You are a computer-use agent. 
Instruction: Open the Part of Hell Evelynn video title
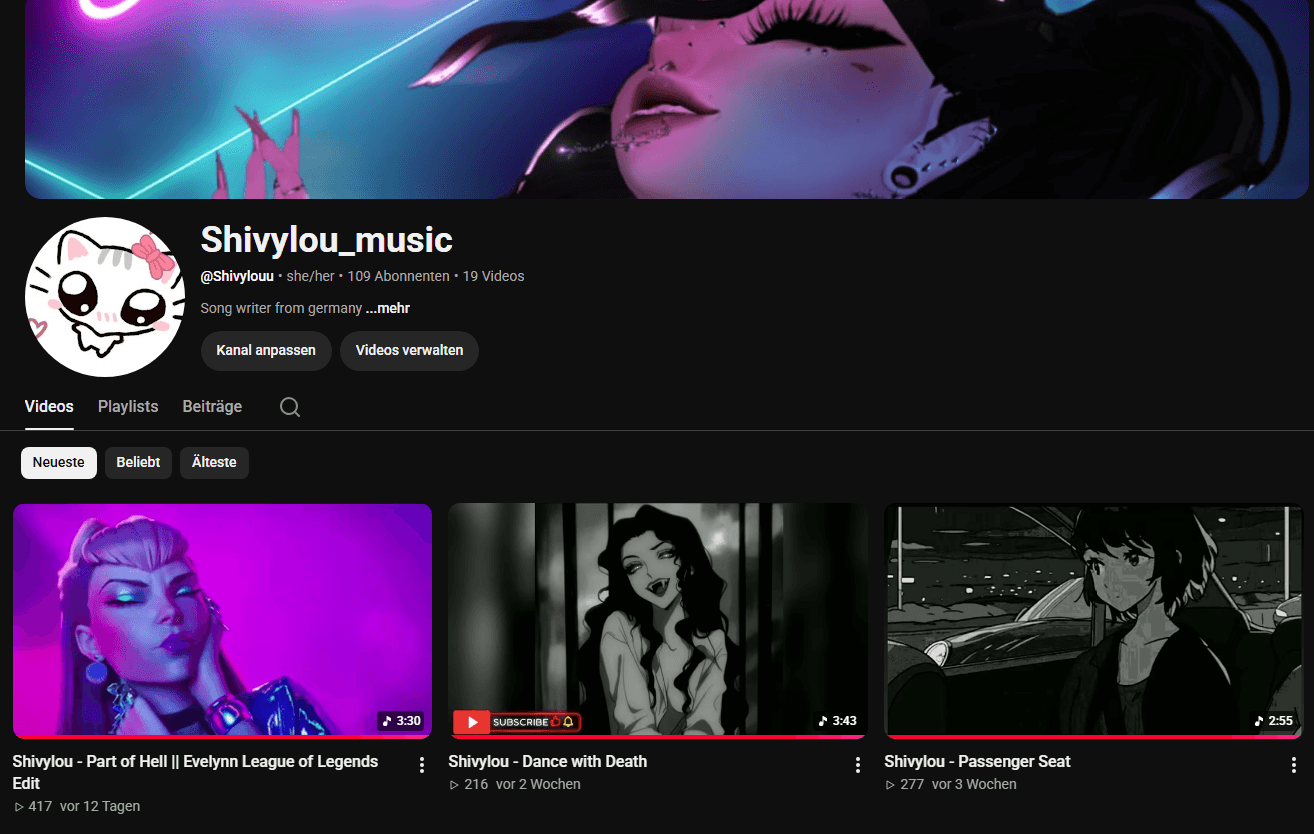click(x=195, y=772)
